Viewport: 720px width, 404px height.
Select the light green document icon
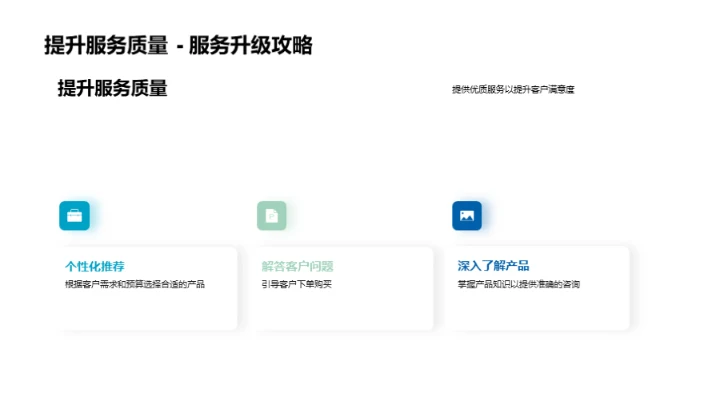point(271,215)
